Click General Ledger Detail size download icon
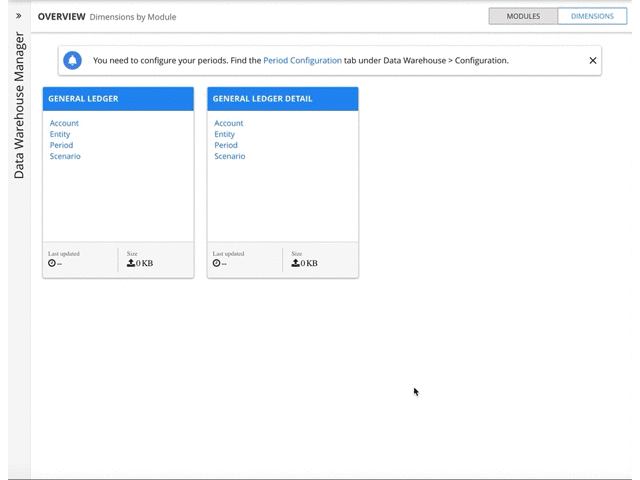 pyautogui.click(x=295, y=263)
